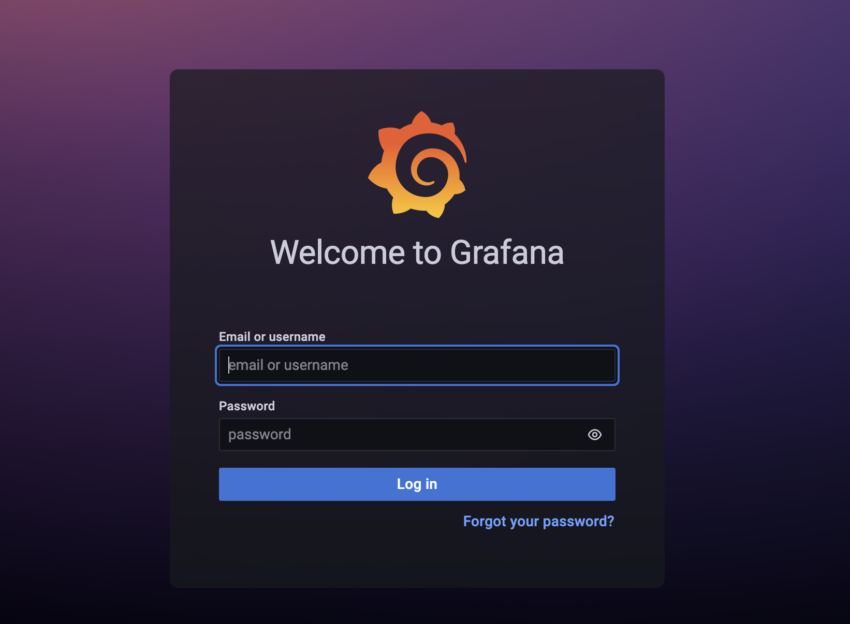Screen dimensions: 850x624
Task: Show typed password using eye icon
Action: click(595, 434)
